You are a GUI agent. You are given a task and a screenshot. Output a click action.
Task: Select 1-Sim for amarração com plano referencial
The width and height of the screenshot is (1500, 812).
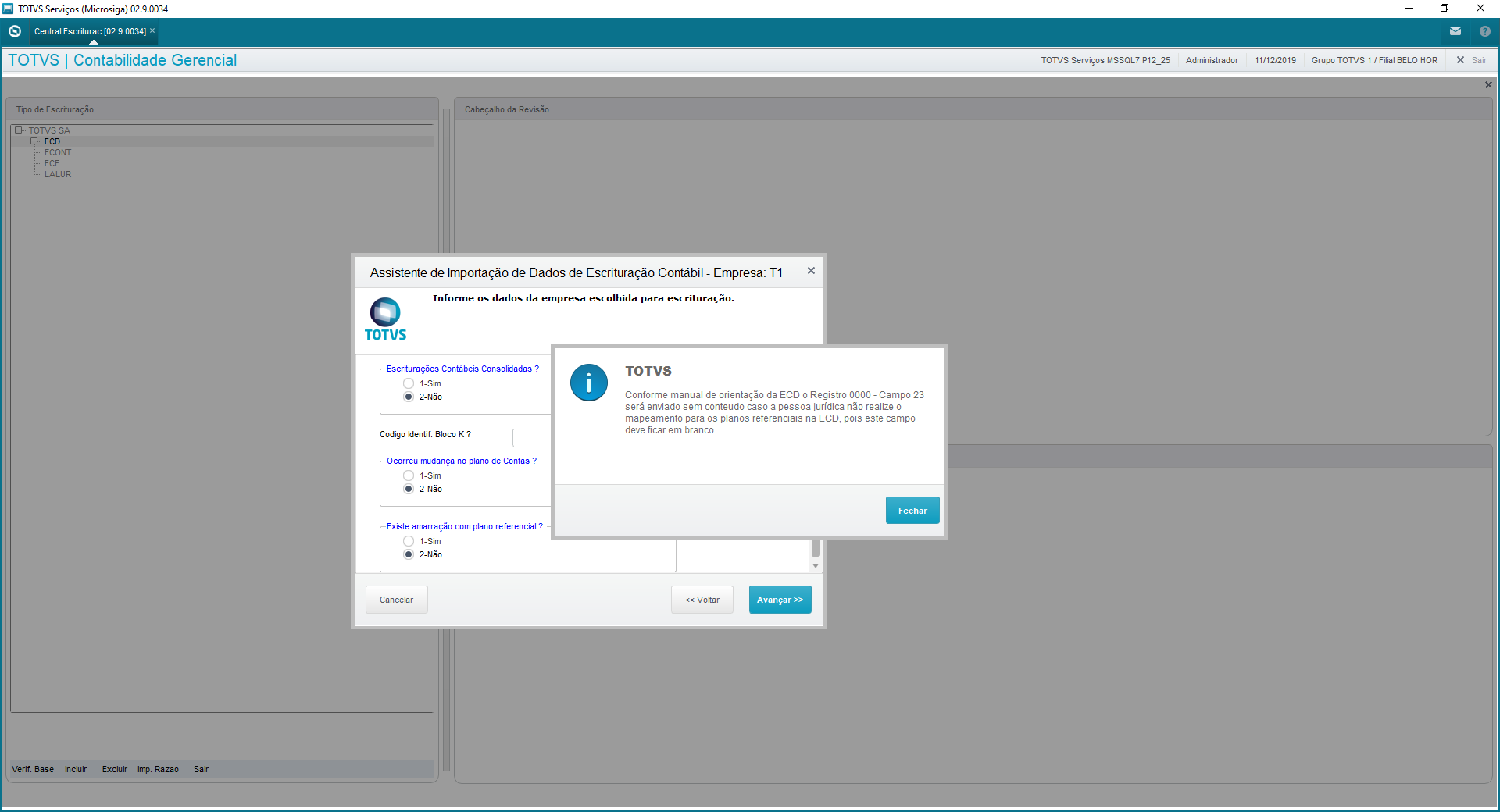coord(409,541)
